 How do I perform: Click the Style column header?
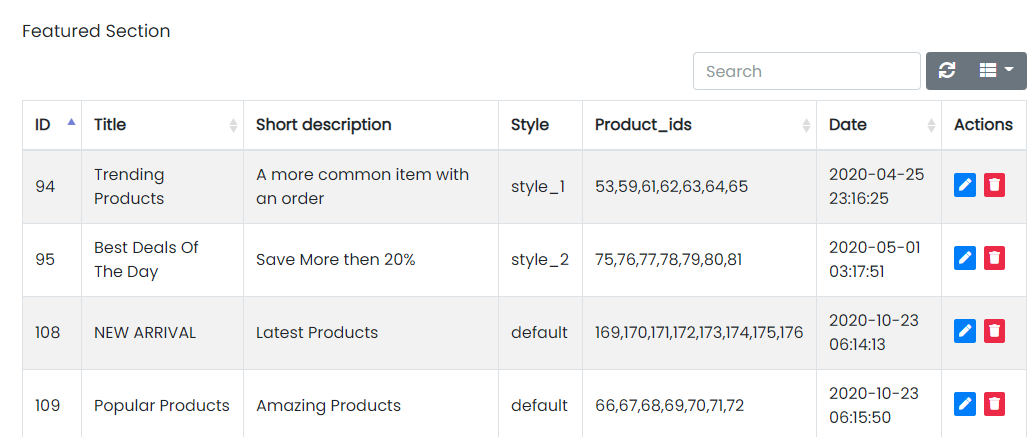pyautogui.click(x=539, y=125)
